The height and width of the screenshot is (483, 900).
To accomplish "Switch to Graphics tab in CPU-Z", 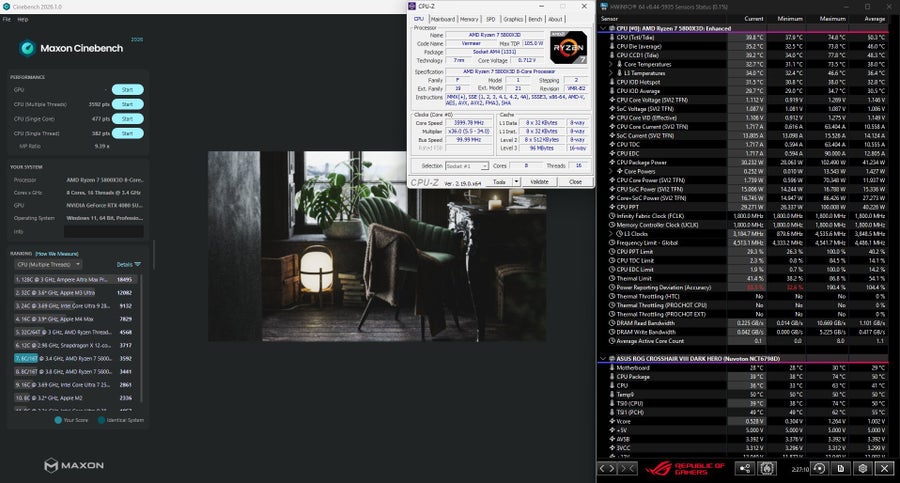I will click(x=513, y=19).
